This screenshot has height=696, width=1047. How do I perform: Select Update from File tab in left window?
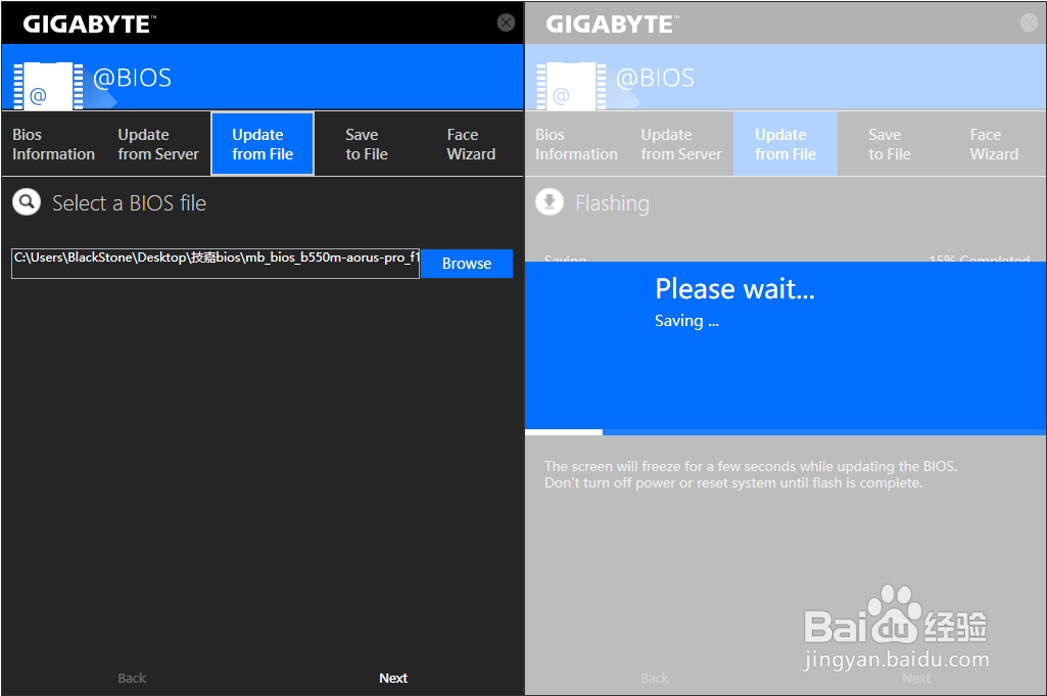pos(262,144)
